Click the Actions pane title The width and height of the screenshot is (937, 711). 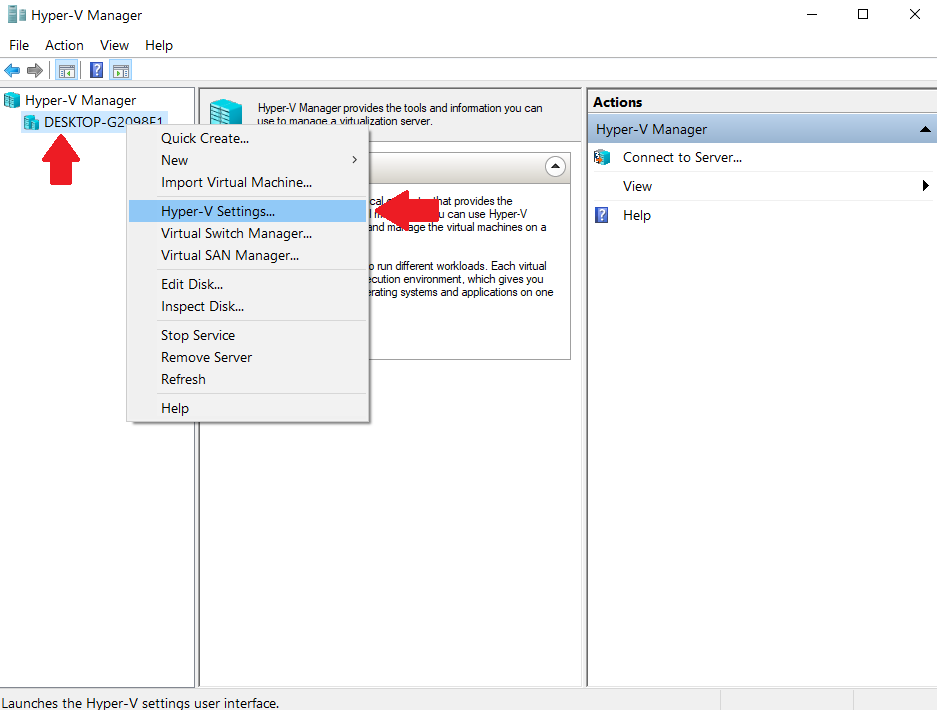click(x=617, y=102)
